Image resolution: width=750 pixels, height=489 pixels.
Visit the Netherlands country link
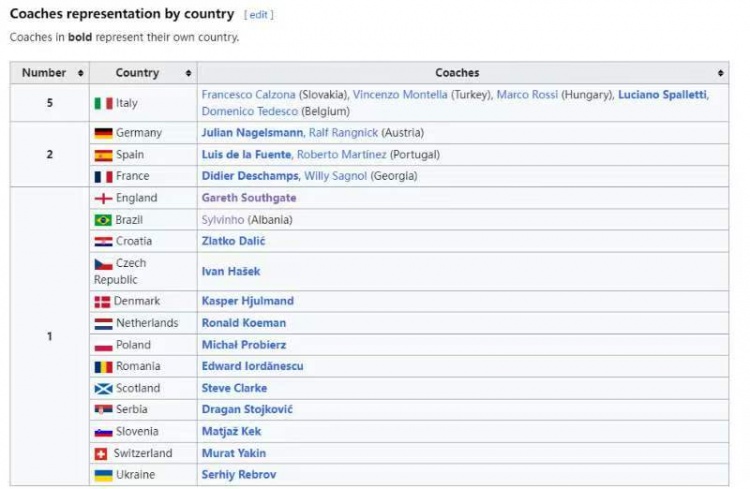tap(147, 323)
